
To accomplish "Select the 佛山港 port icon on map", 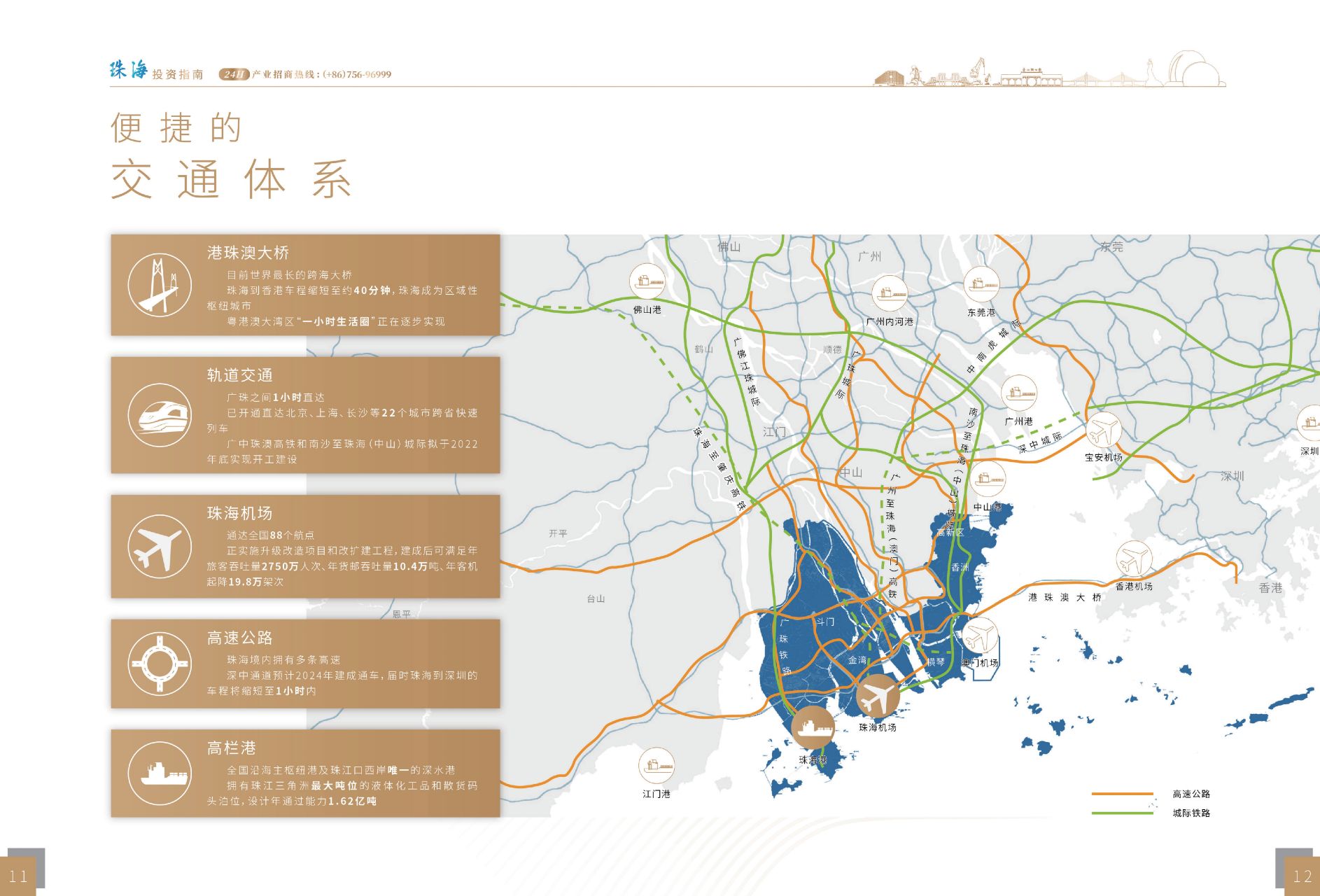I will coord(647,282).
